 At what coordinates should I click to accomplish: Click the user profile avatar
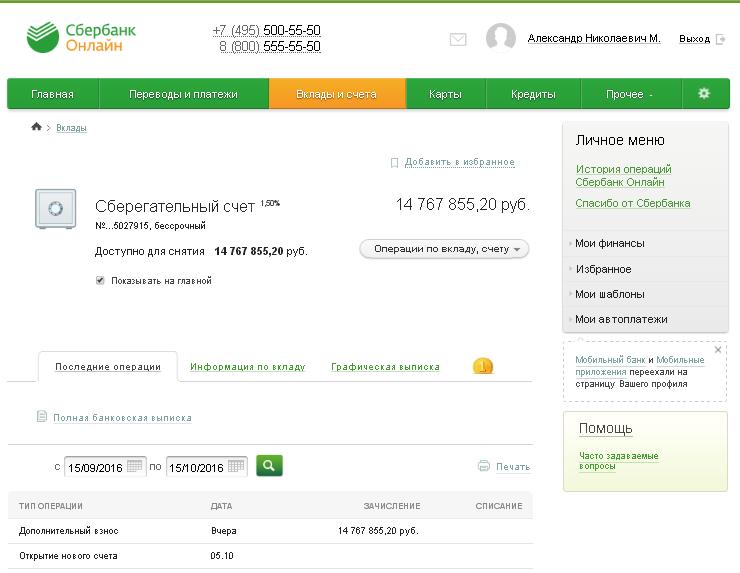coord(500,39)
